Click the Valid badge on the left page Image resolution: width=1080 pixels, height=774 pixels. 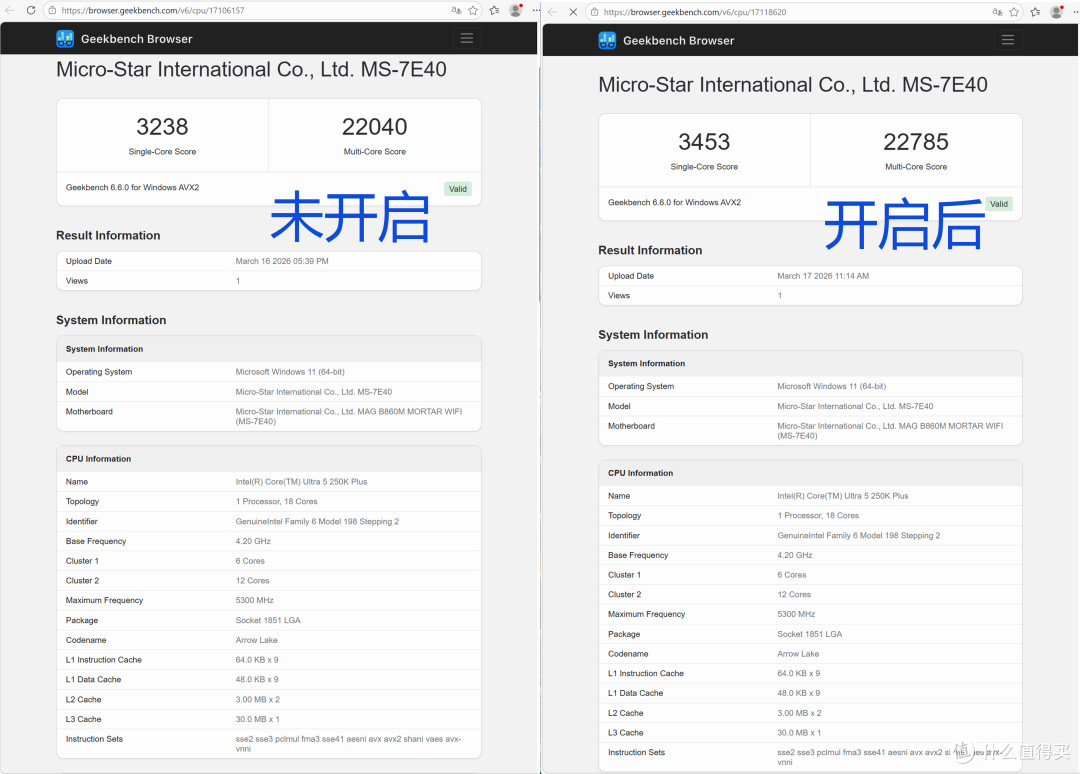point(458,189)
